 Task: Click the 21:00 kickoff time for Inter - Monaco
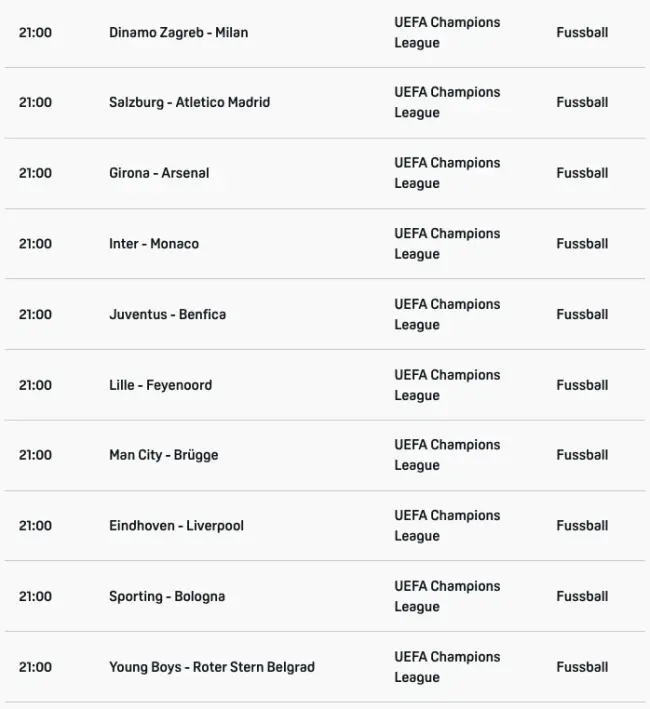(35, 244)
